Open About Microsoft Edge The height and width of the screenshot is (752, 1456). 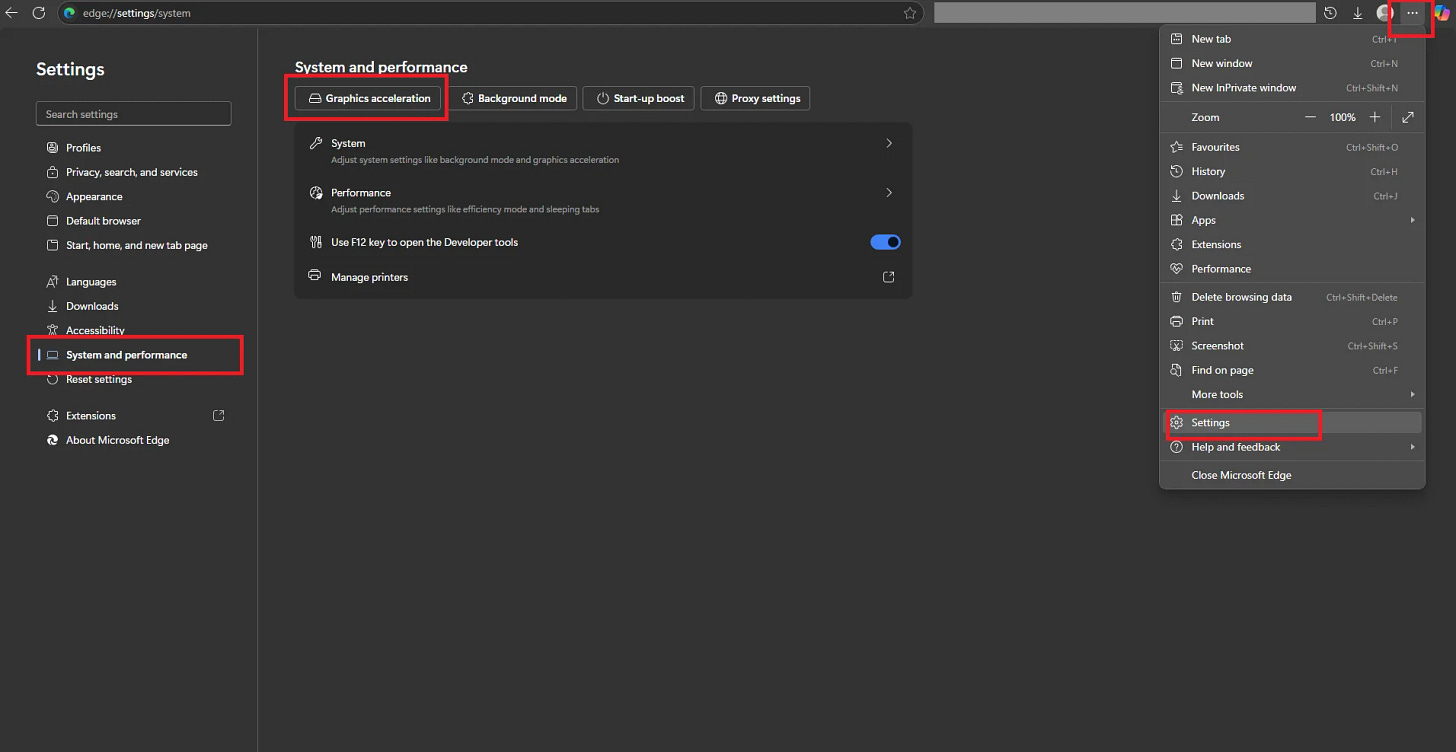(x=116, y=440)
